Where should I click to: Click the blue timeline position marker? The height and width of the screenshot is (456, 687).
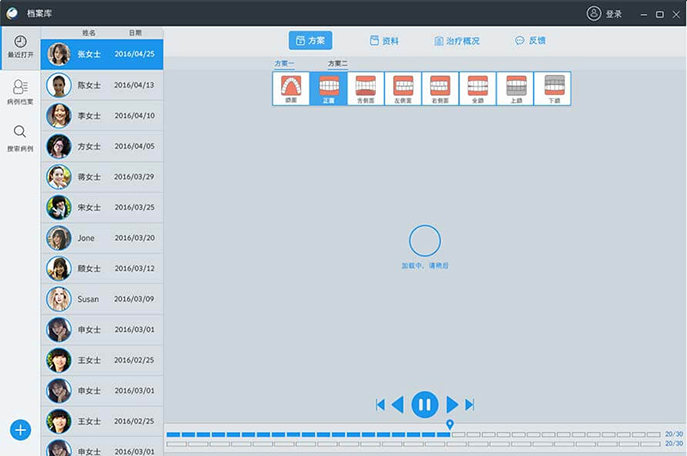[450, 425]
